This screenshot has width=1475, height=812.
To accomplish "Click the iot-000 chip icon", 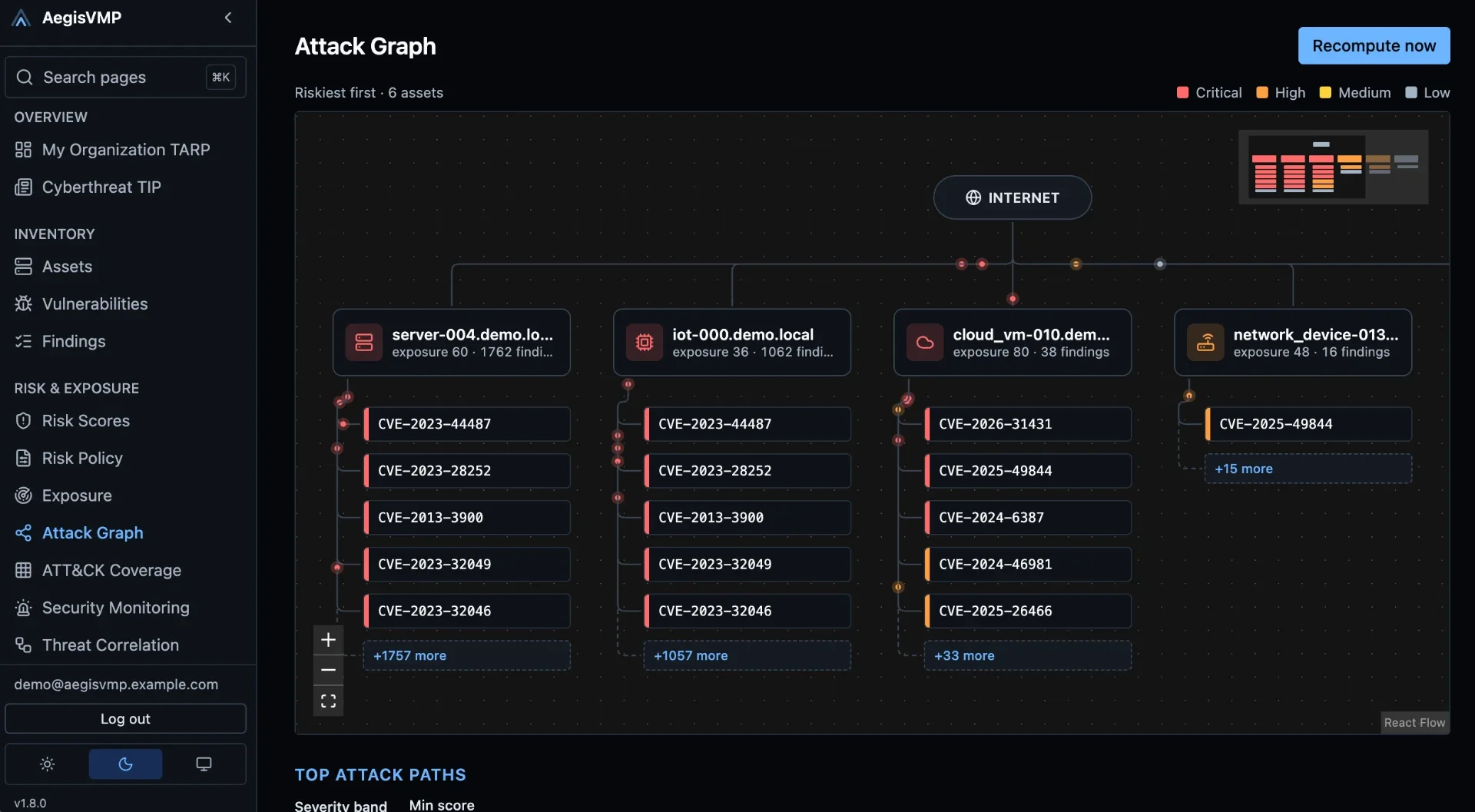I will 645,343.
